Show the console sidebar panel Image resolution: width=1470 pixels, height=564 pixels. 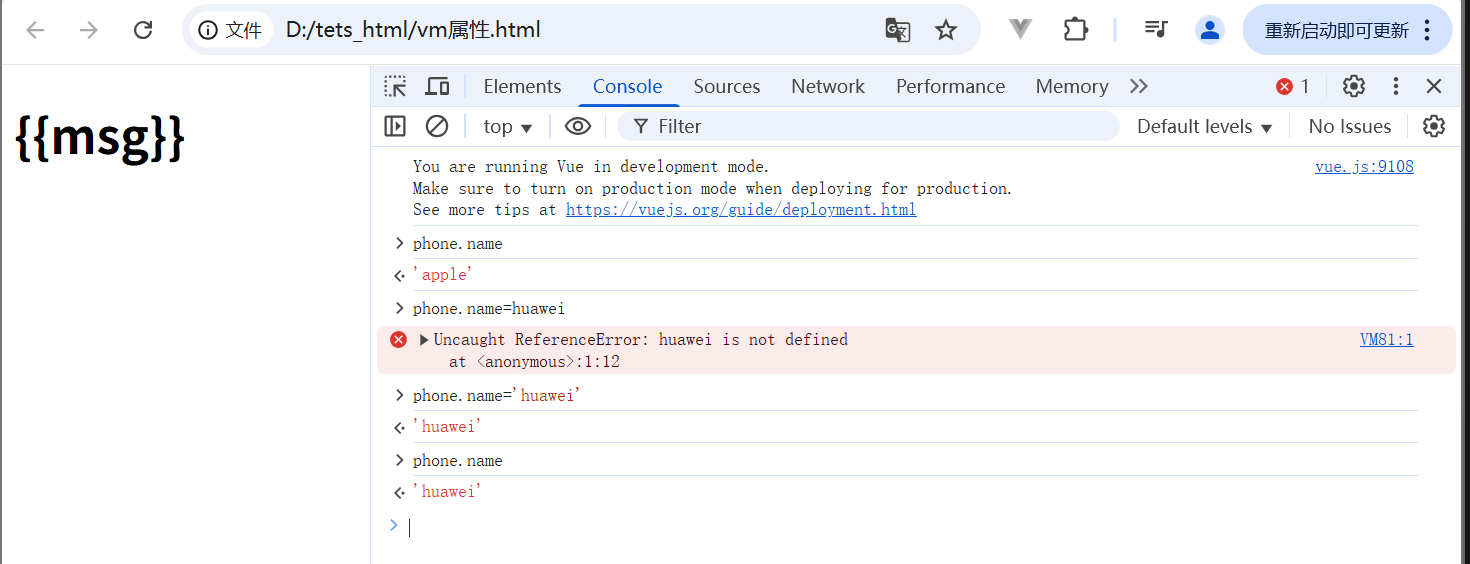(x=395, y=126)
